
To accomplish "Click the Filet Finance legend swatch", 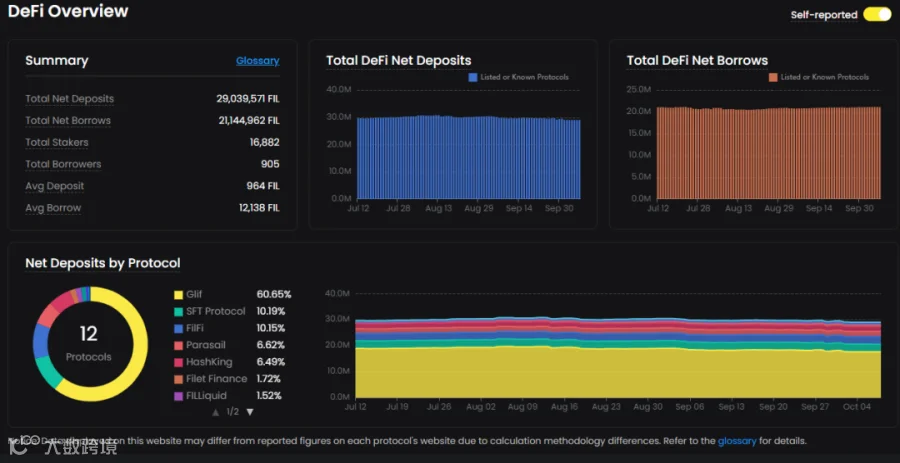I will (179, 379).
